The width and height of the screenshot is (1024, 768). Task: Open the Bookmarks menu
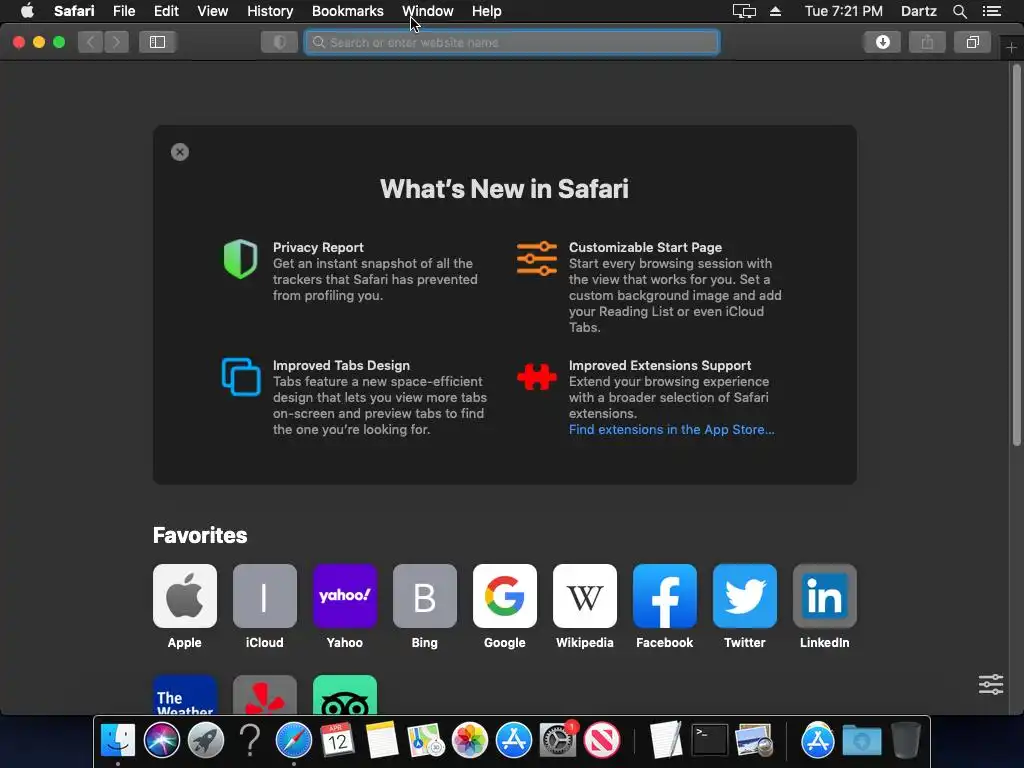pyautogui.click(x=347, y=11)
